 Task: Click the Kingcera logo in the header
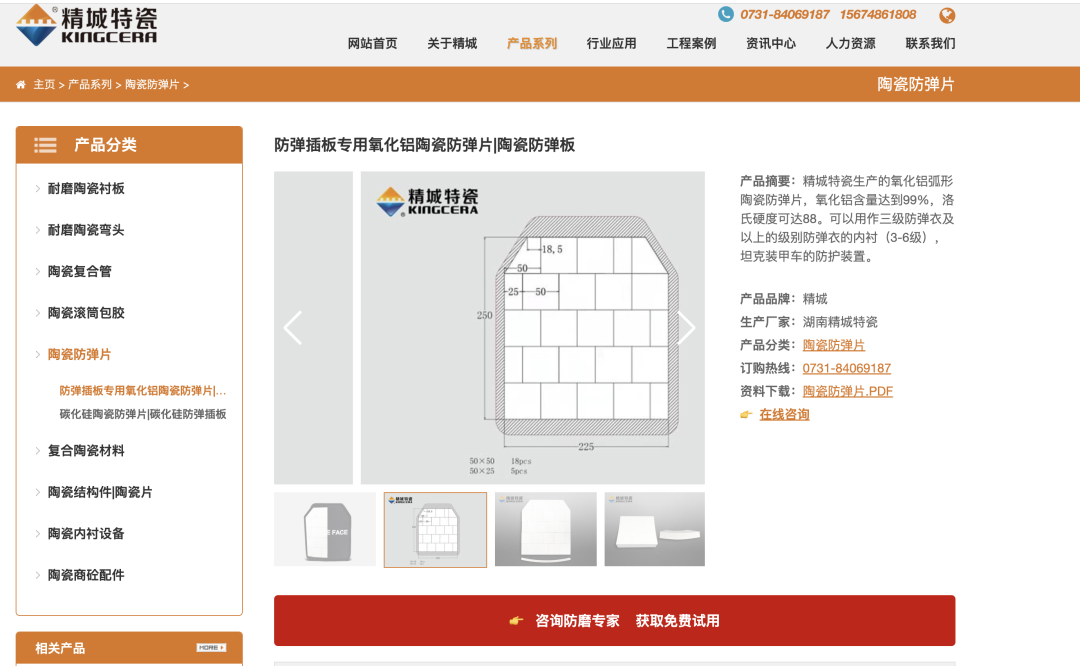point(87,25)
